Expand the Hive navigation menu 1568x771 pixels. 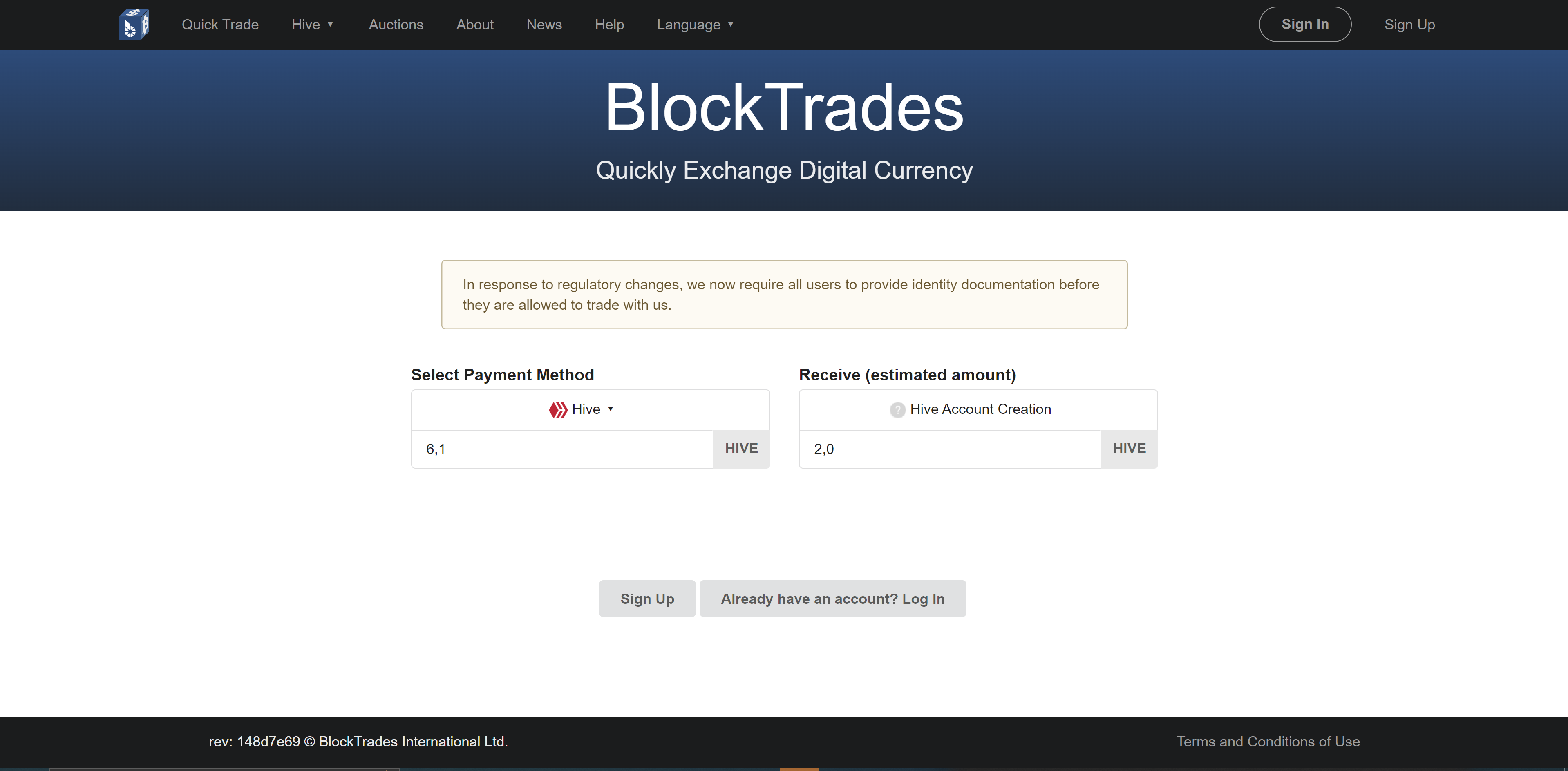pyautogui.click(x=312, y=25)
